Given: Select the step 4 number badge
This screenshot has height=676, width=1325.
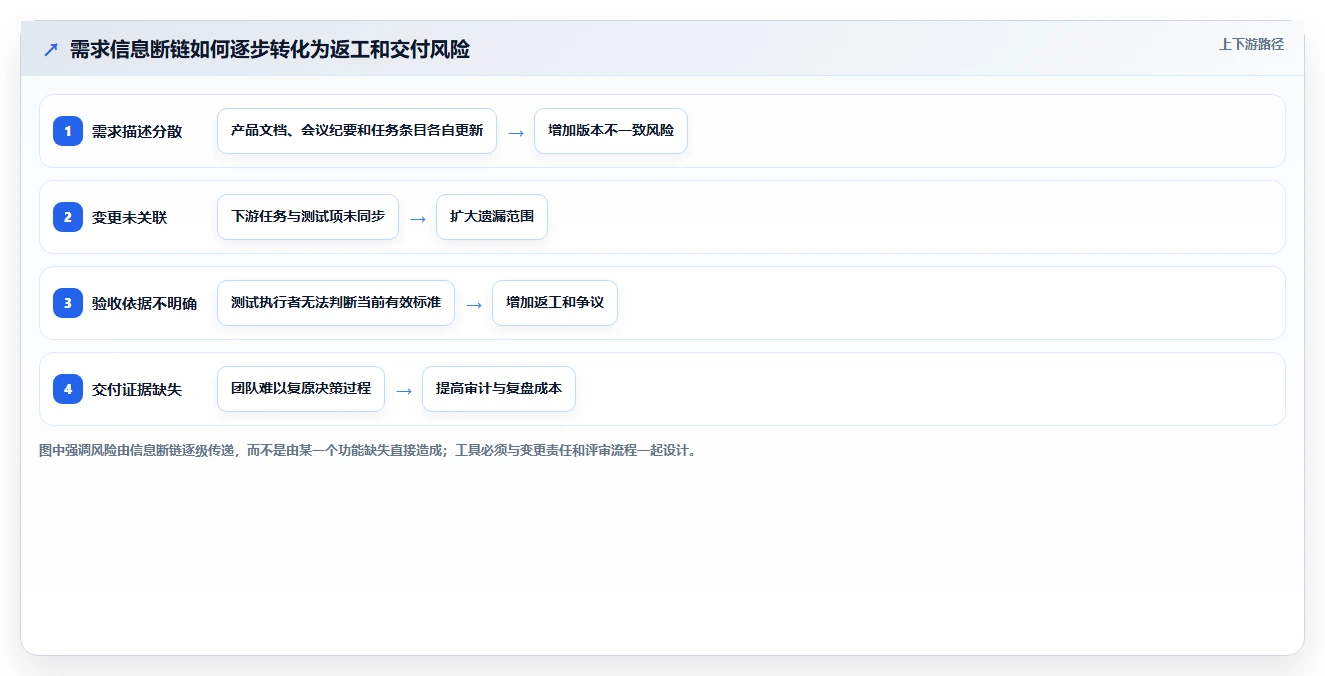Looking at the screenshot, I should (x=68, y=389).
